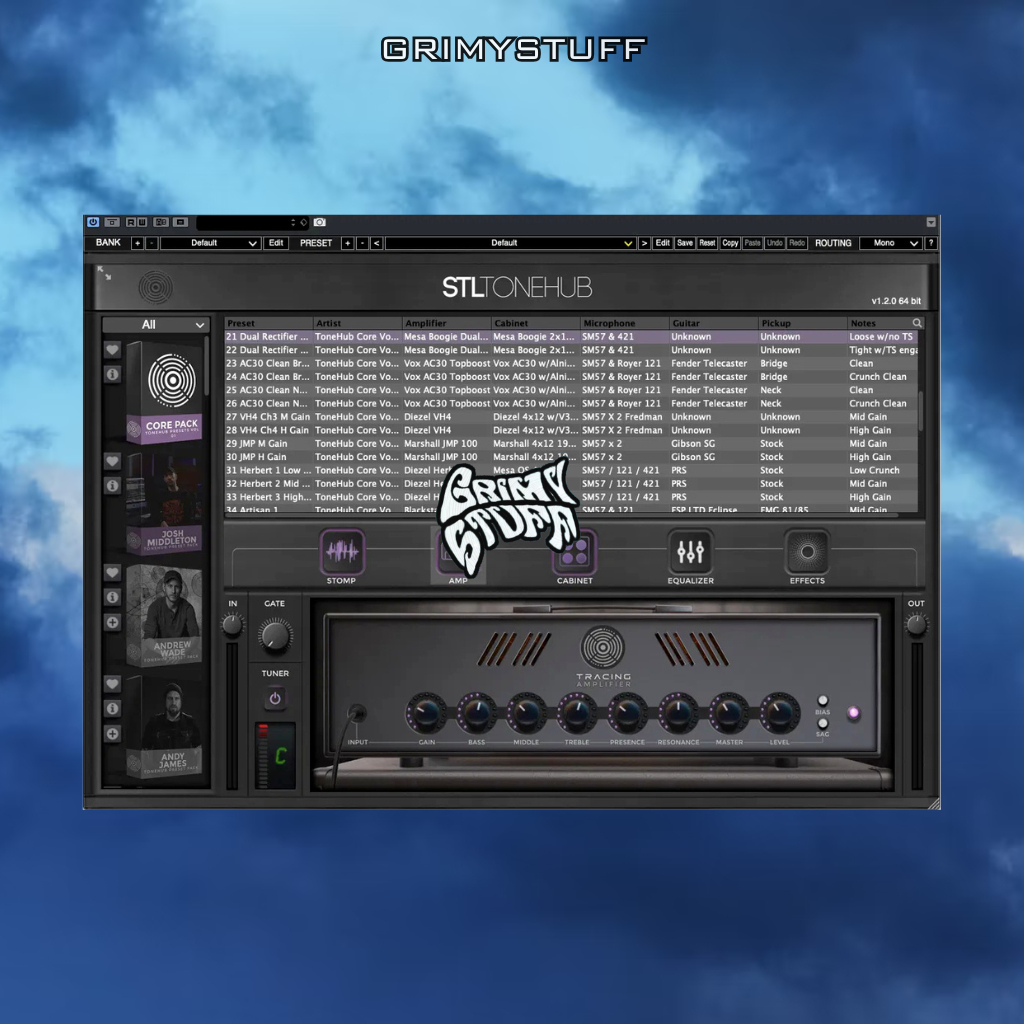Select the Andy James pack thumbnail
The height and width of the screenshot is (1024, 1024).
tap(165, 726)
